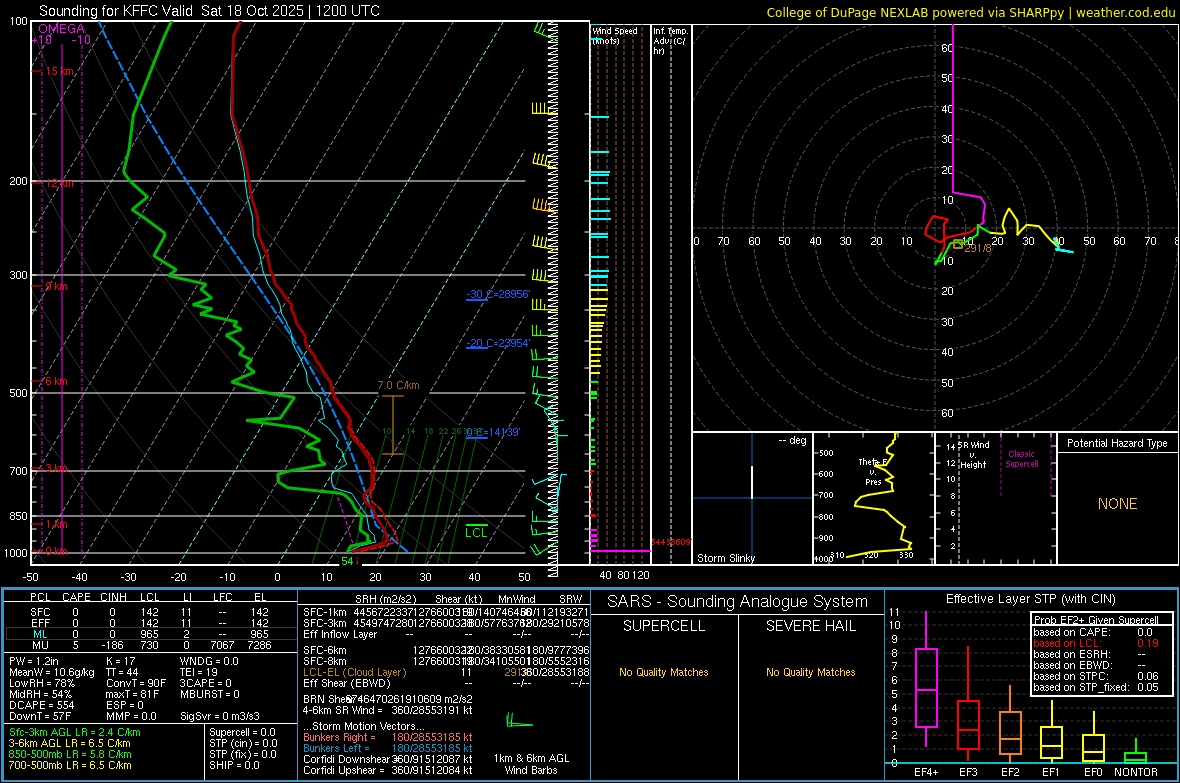Click the 'Wind Speed (knots)' panel header
Screen dimensions: 1180x783
pyautogui.click(x=614, y=35)
